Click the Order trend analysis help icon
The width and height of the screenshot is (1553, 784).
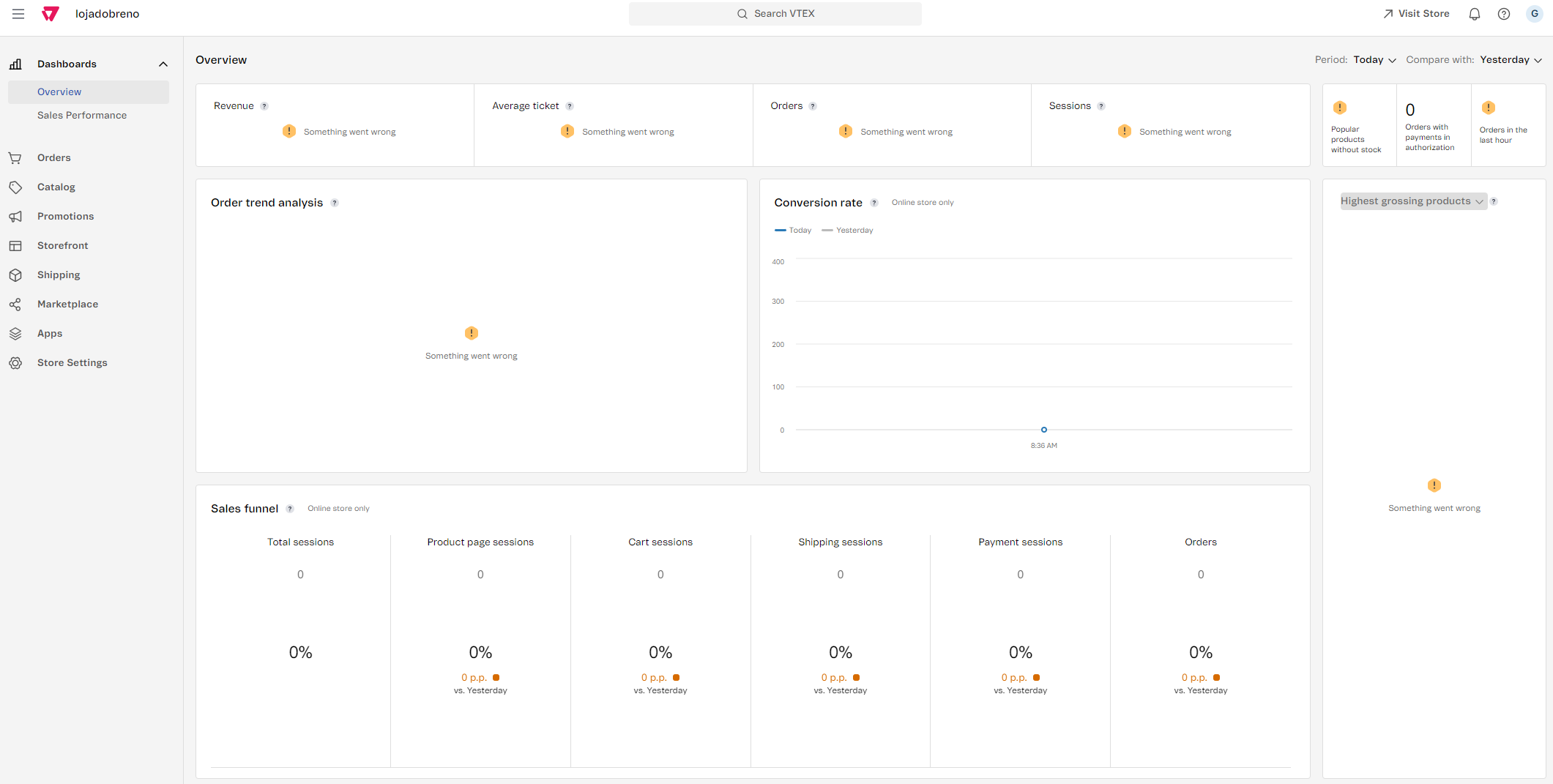tap(335, 203)
